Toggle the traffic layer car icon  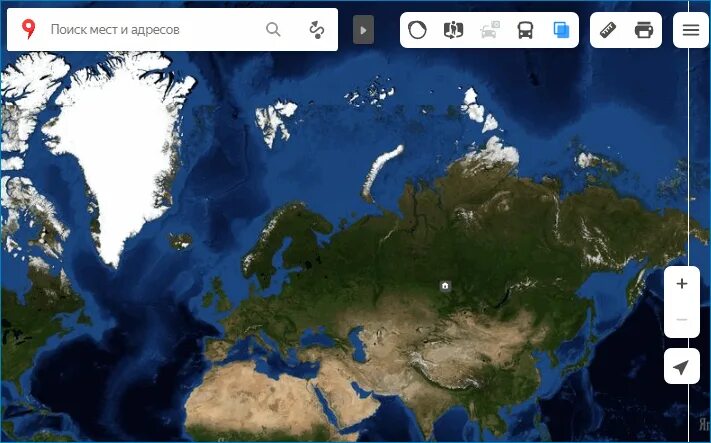click(x=489, y=30)
